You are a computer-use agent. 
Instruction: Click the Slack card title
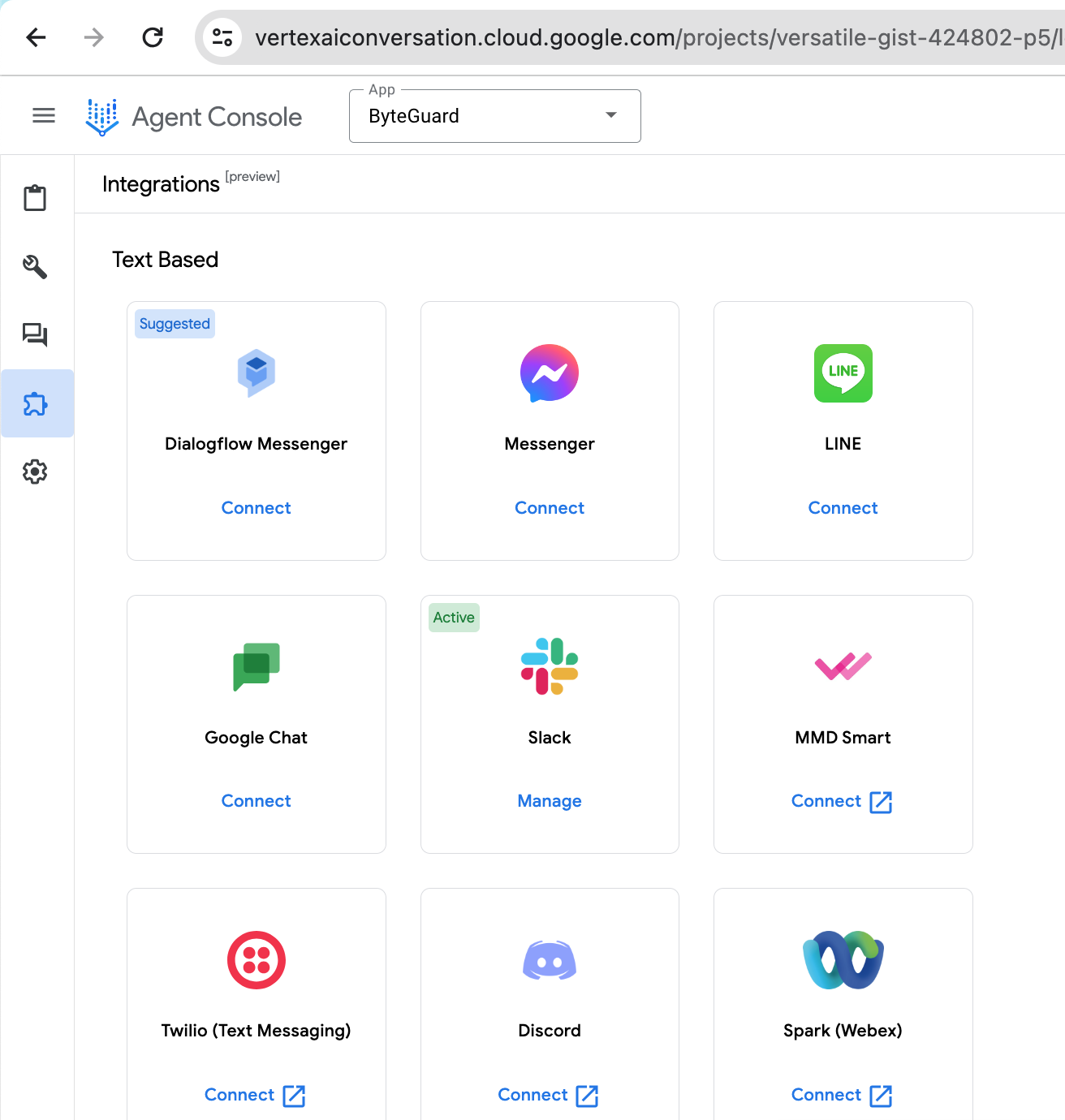pos(550,738)
